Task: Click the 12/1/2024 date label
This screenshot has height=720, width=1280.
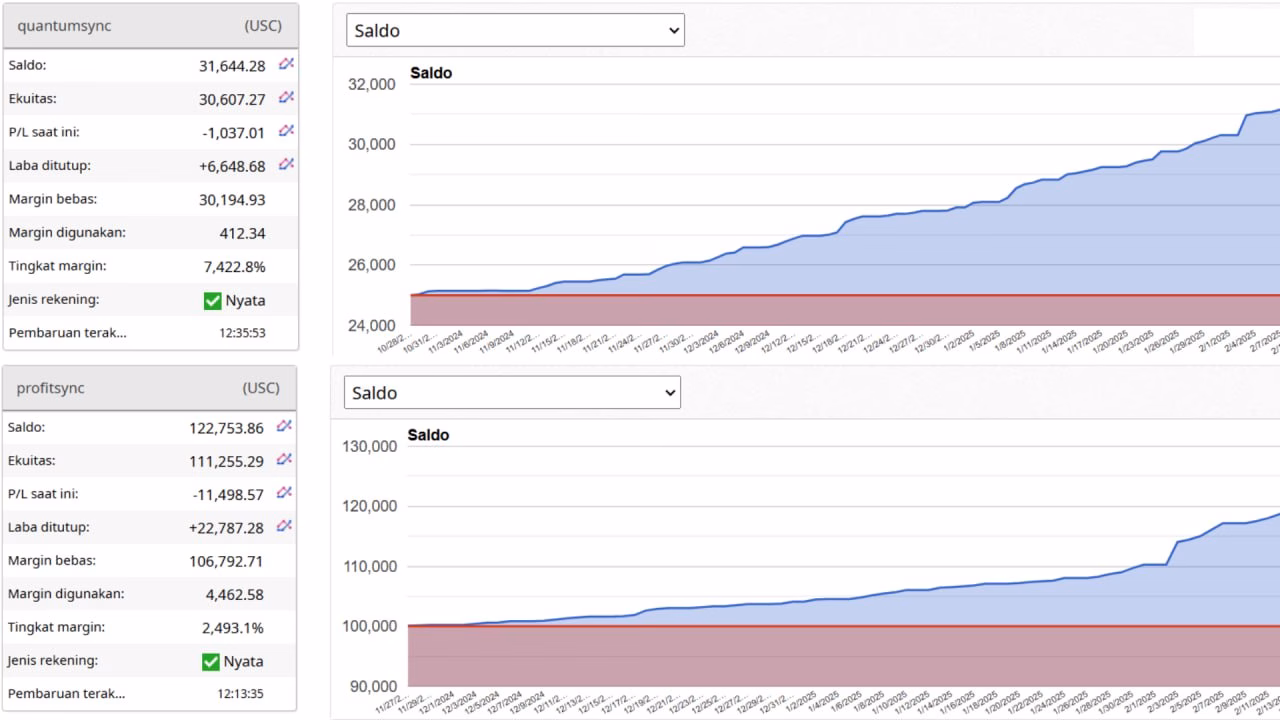Action: pos(439,702)
